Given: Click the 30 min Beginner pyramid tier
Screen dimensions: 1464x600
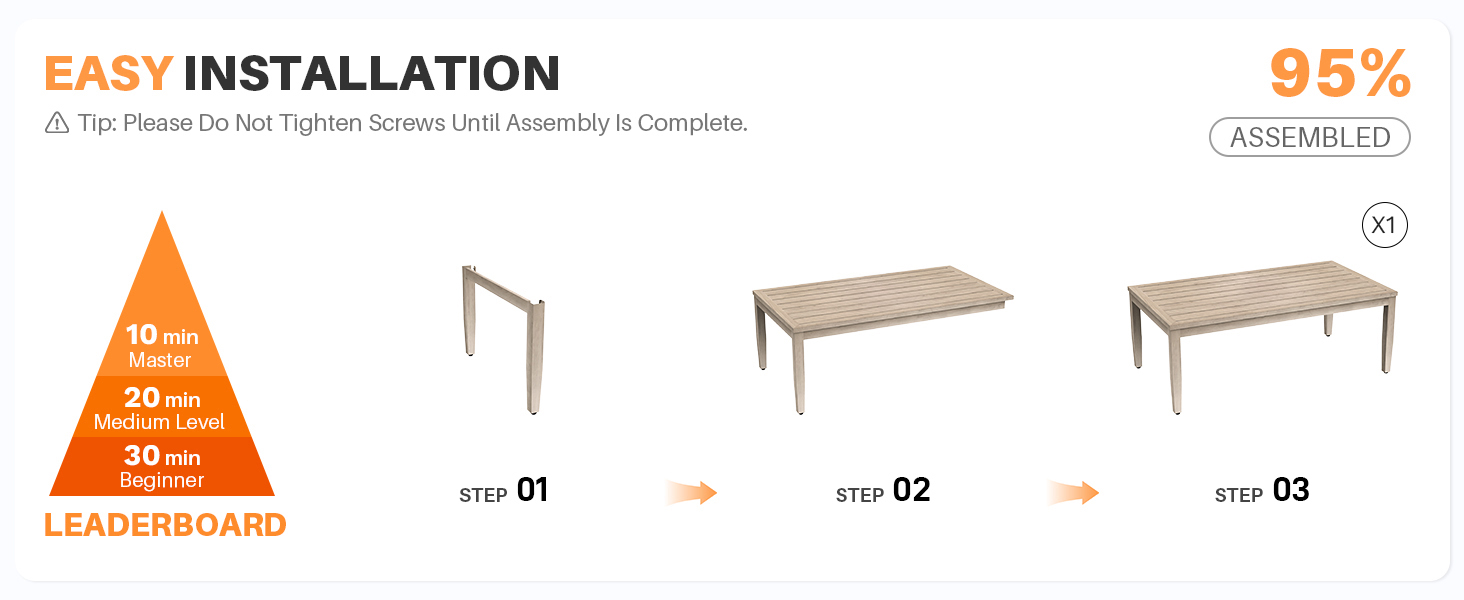Looking at the screenshot, I should (x=161, y=467).
